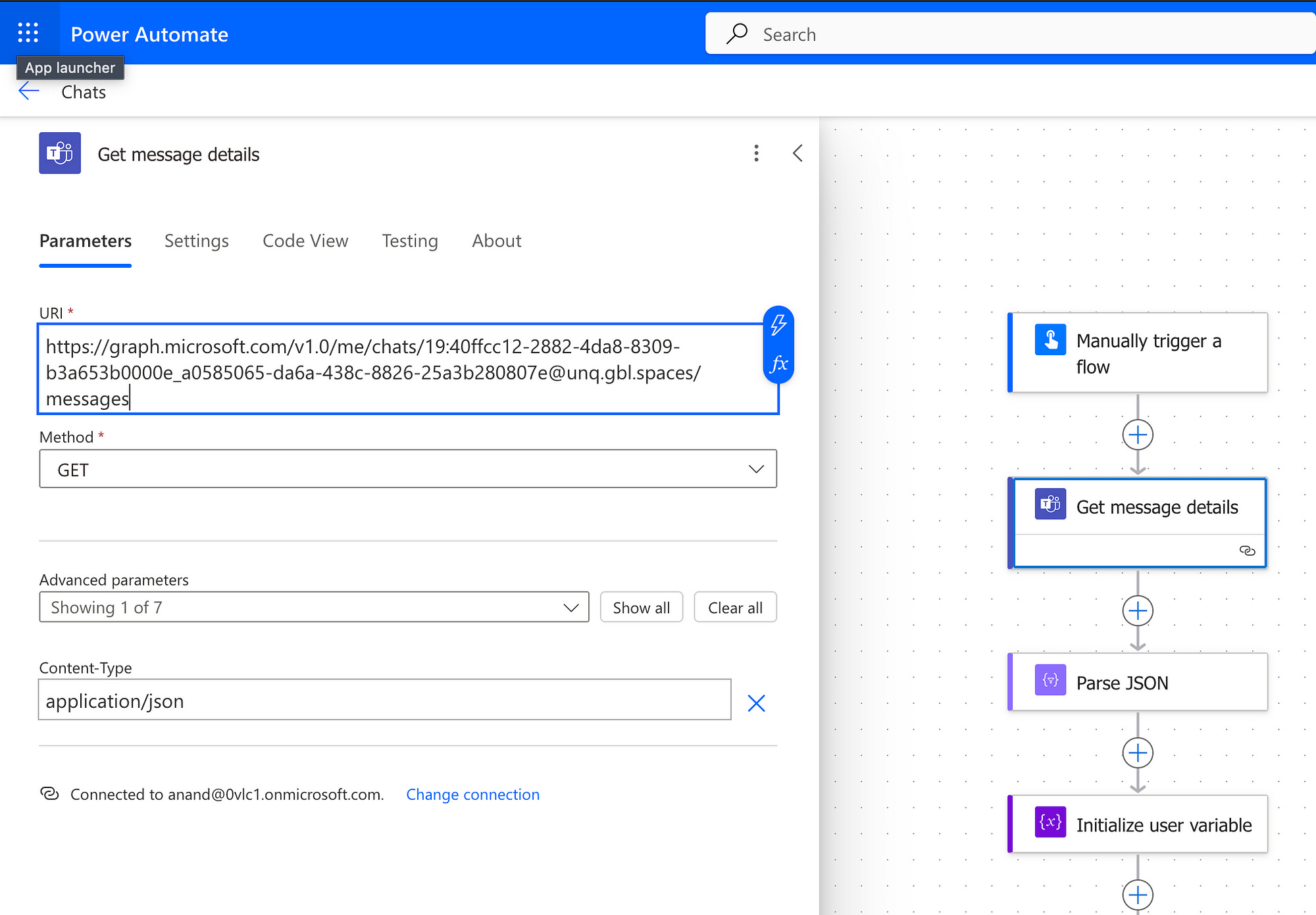Viewport: 1316px width, 915px height.
Task: Click the back arrow next to Chats
Action: 29,91
